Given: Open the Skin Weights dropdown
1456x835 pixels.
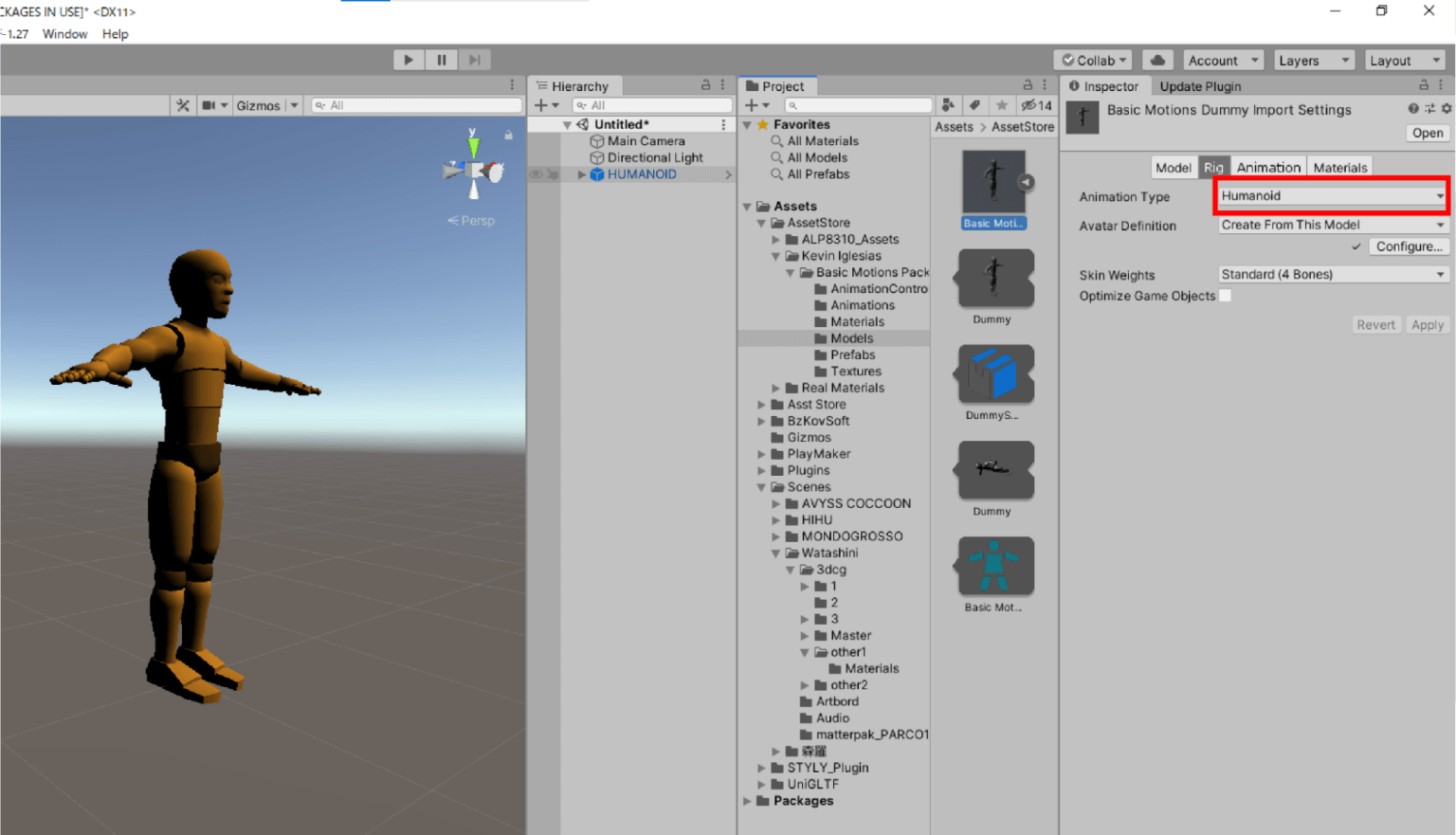Looking at the screenshot, I should pyautogui.click(x=1332, y=274).
